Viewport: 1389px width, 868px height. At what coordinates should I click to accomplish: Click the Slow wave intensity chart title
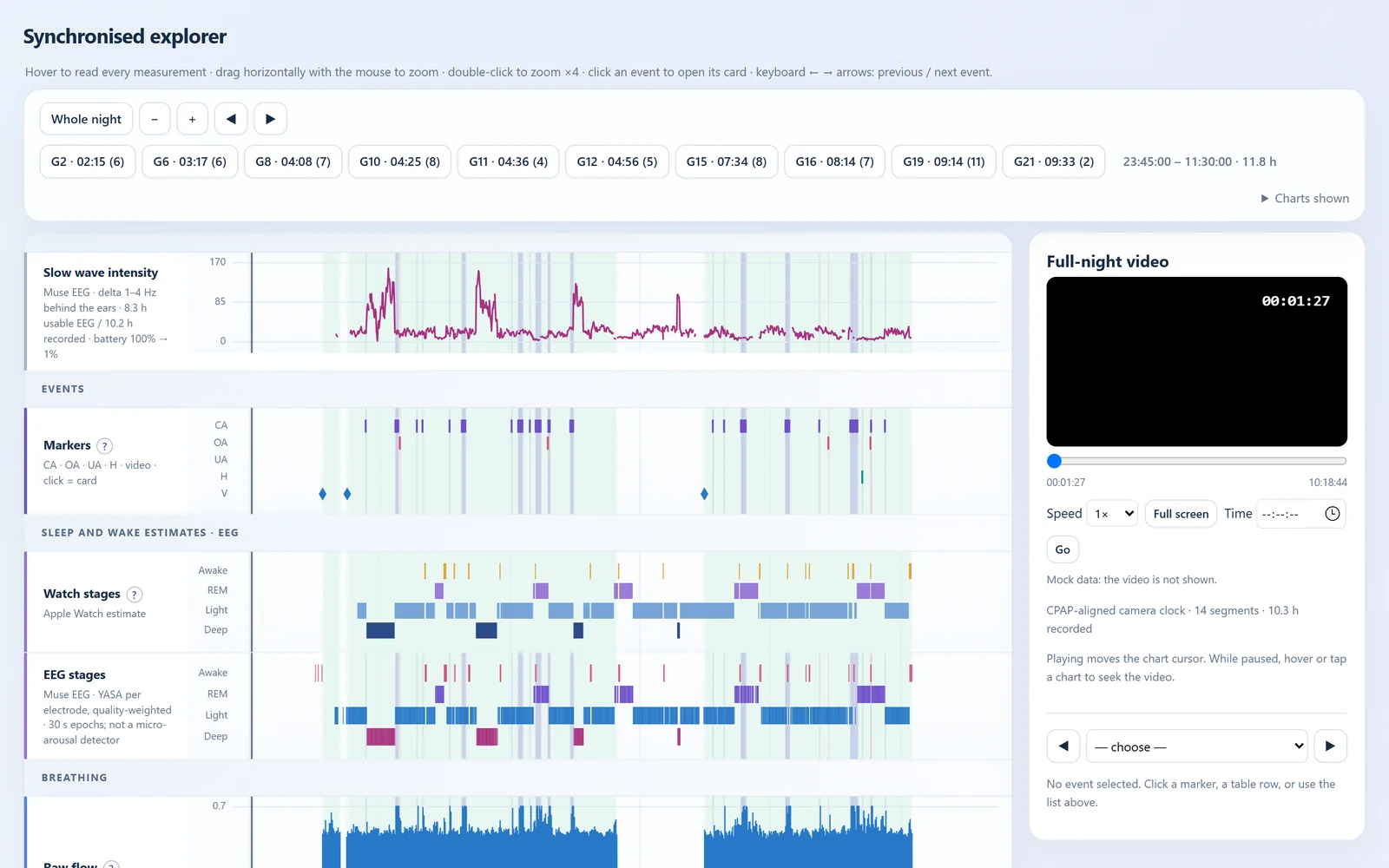click(x=101, y=273)
